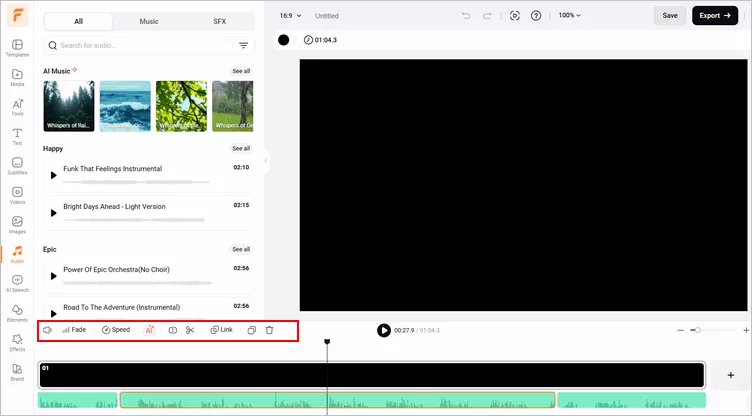
Task: Click the split clip icon
Action: [x=173, y=330]
